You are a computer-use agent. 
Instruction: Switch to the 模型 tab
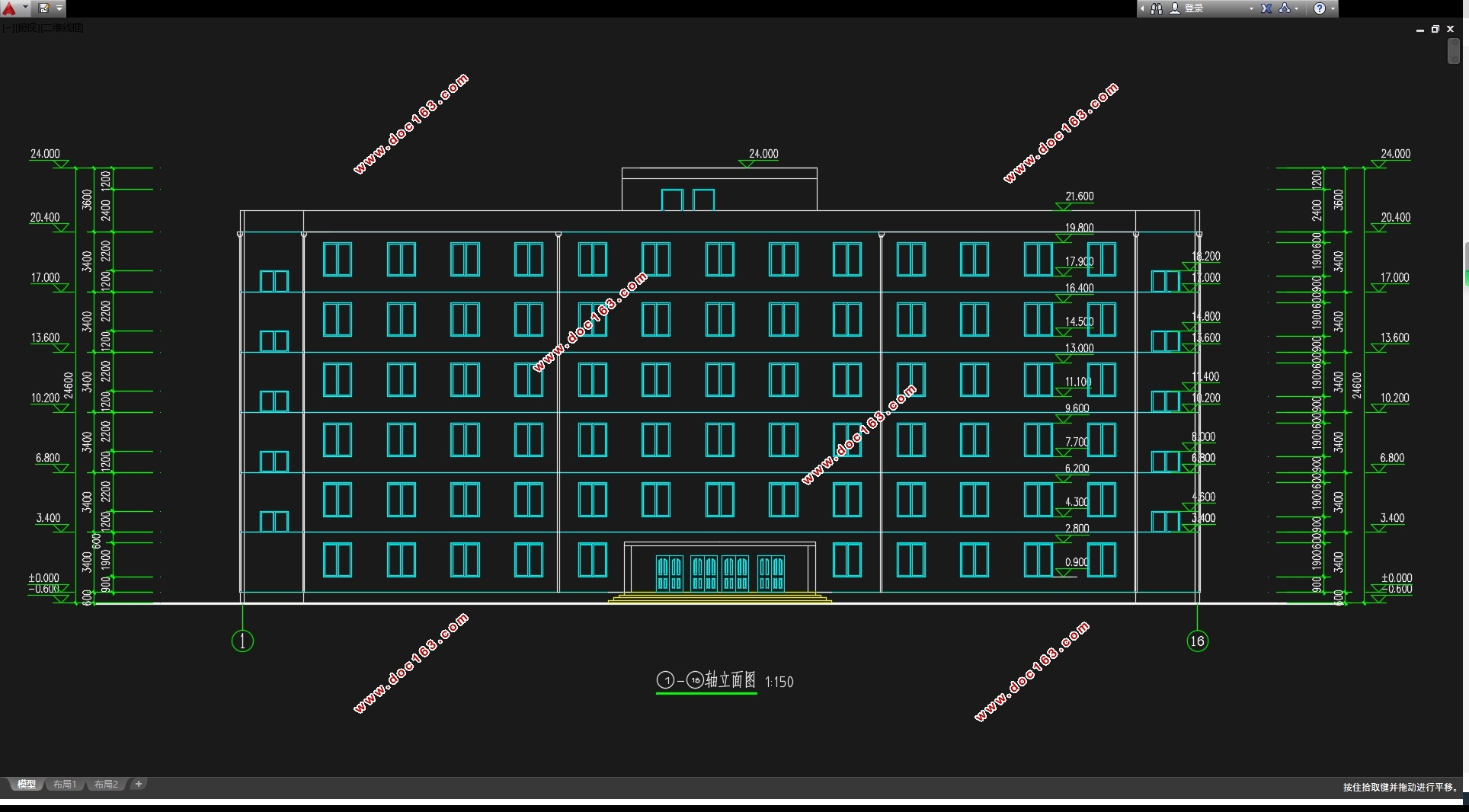(x=26, y=785)
